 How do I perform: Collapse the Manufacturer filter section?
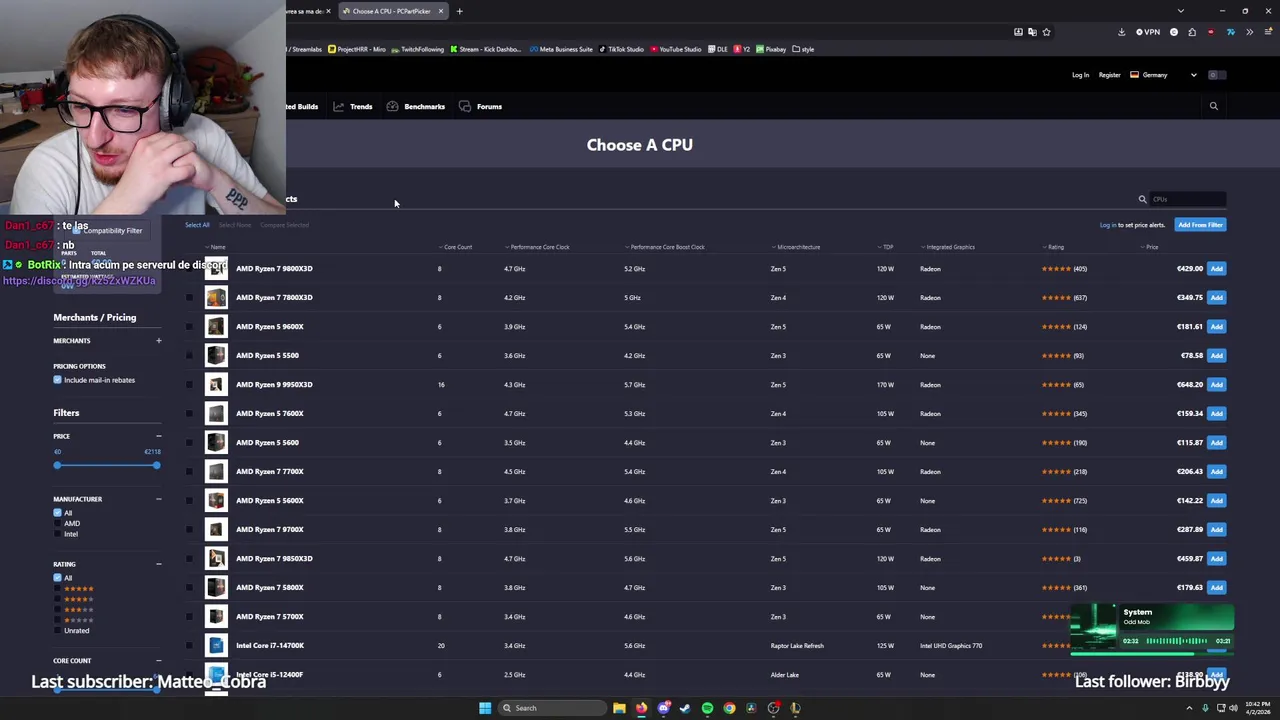(x=158, y=499)
